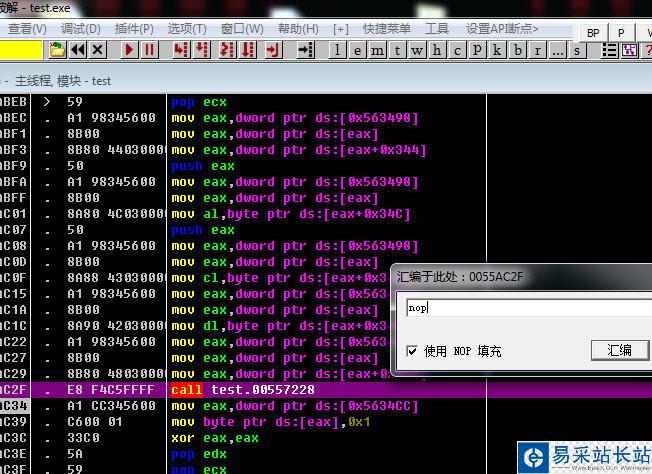Restart the program with the rewind icon
Viewport: 652px width, 474px height.
[x=78, y=50]
